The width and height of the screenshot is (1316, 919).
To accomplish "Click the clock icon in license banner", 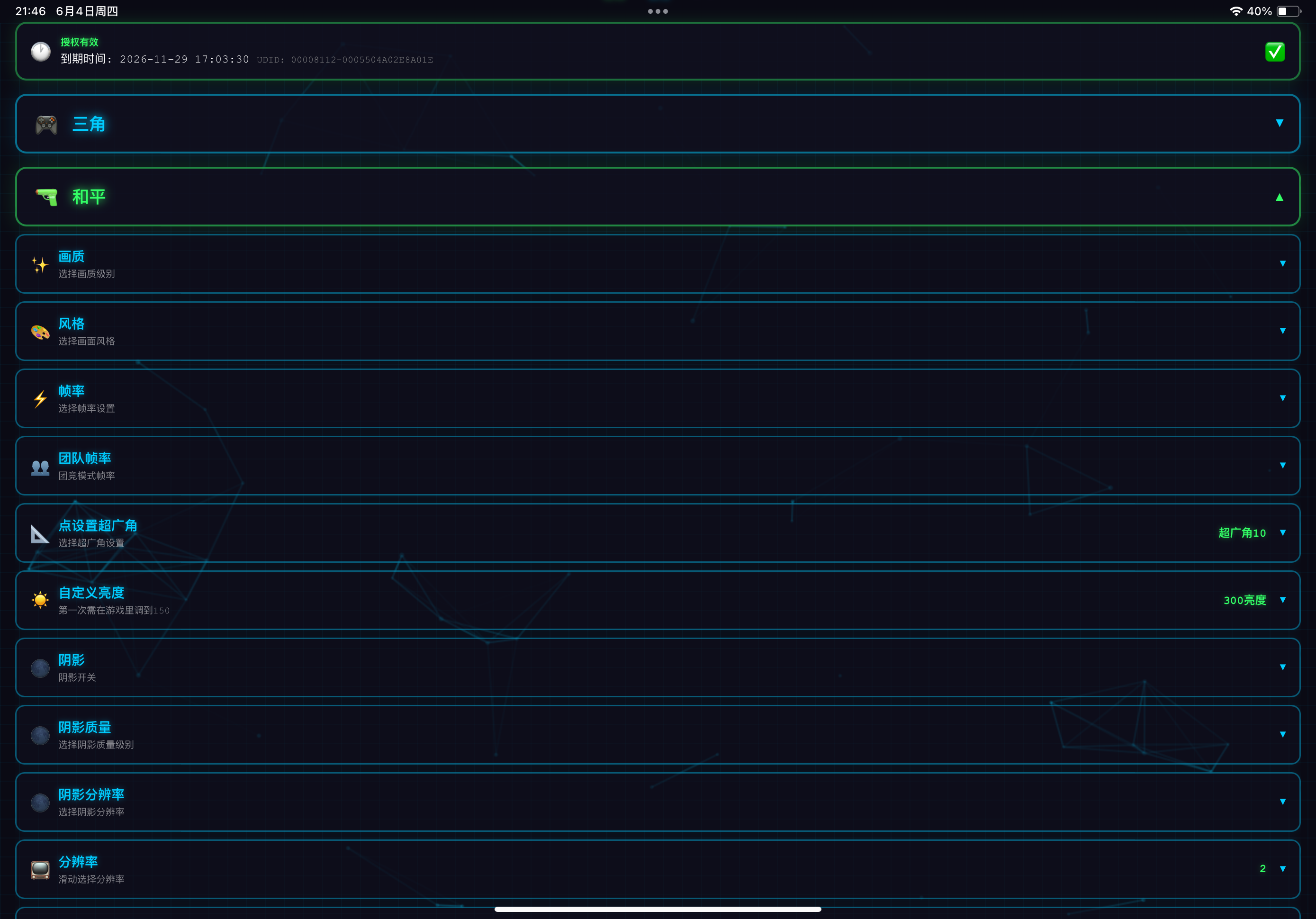I will point(41,52).
